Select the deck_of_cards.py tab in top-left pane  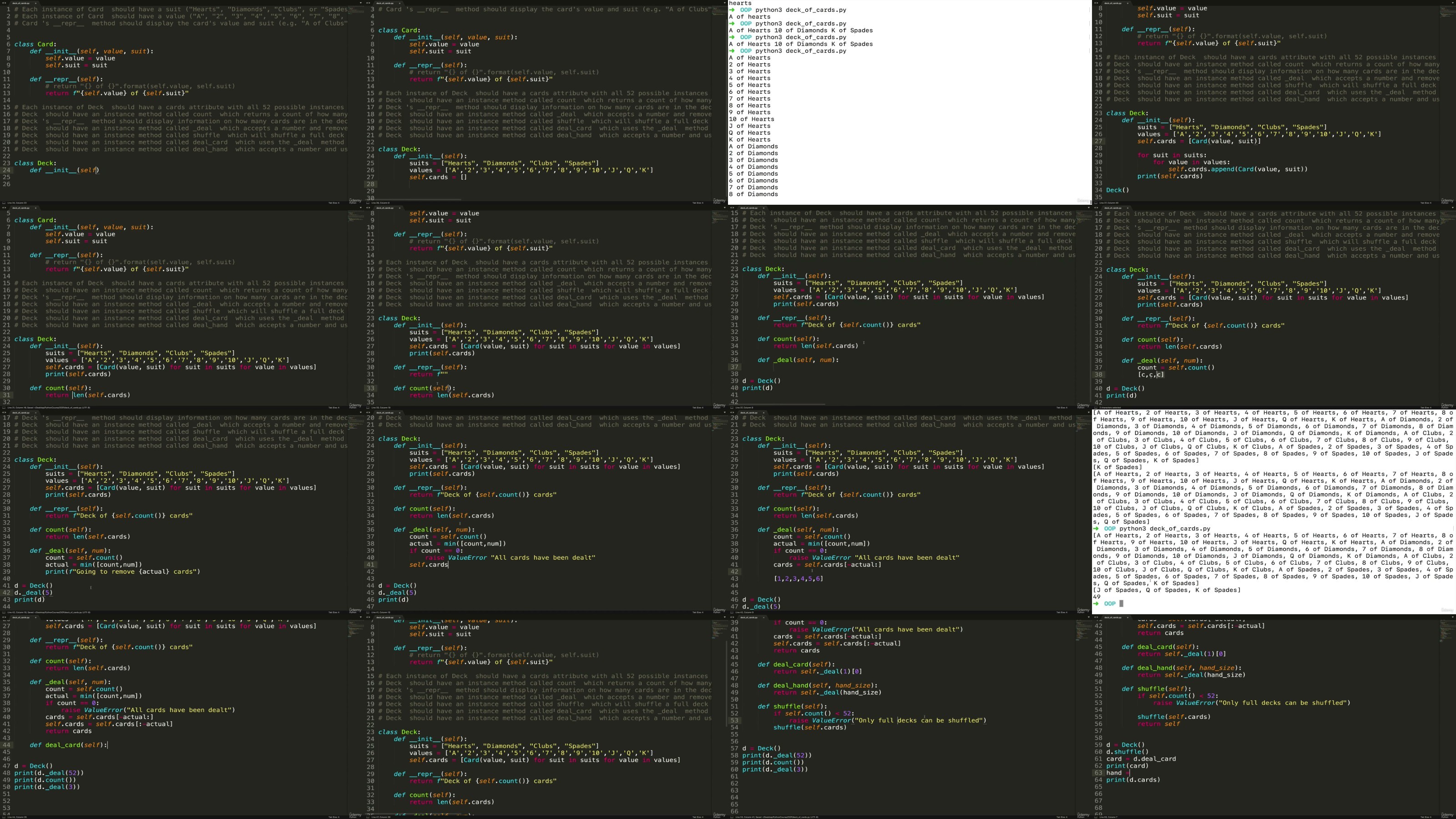coord(21,3)
